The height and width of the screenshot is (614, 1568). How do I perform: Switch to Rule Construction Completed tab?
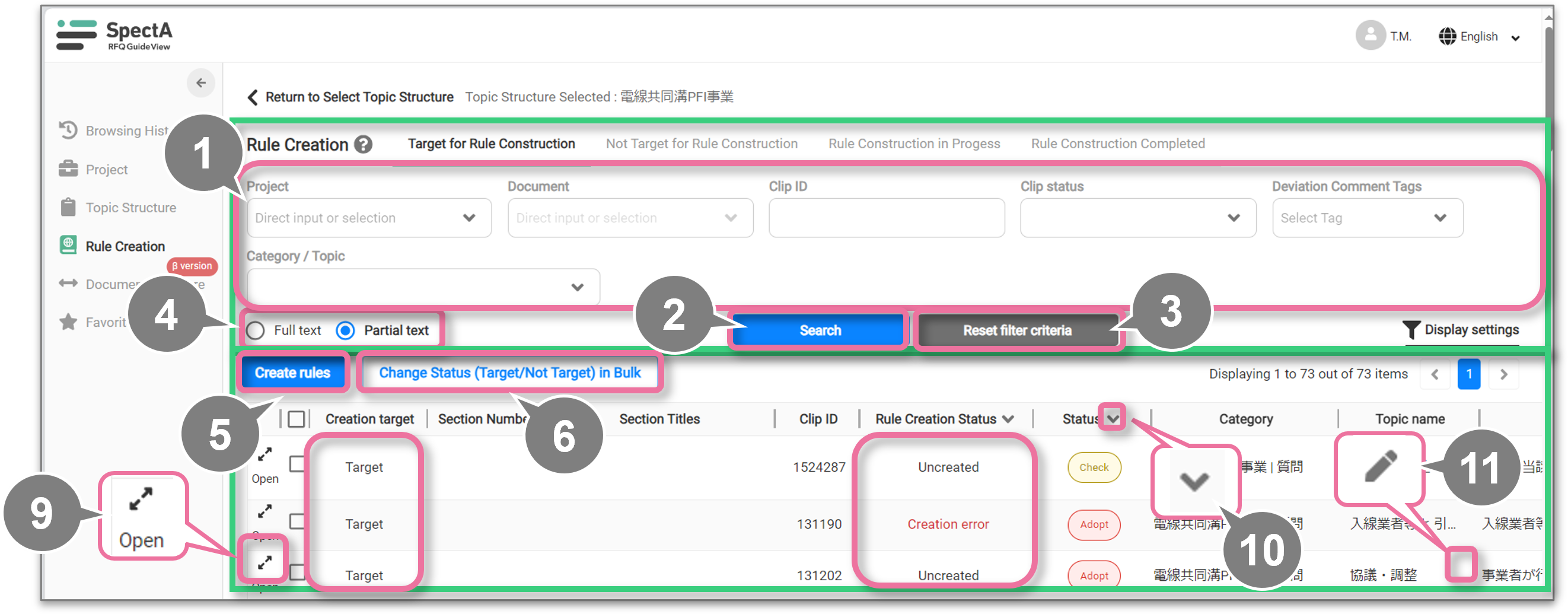pyautogui.click(x=1117, y=144)
